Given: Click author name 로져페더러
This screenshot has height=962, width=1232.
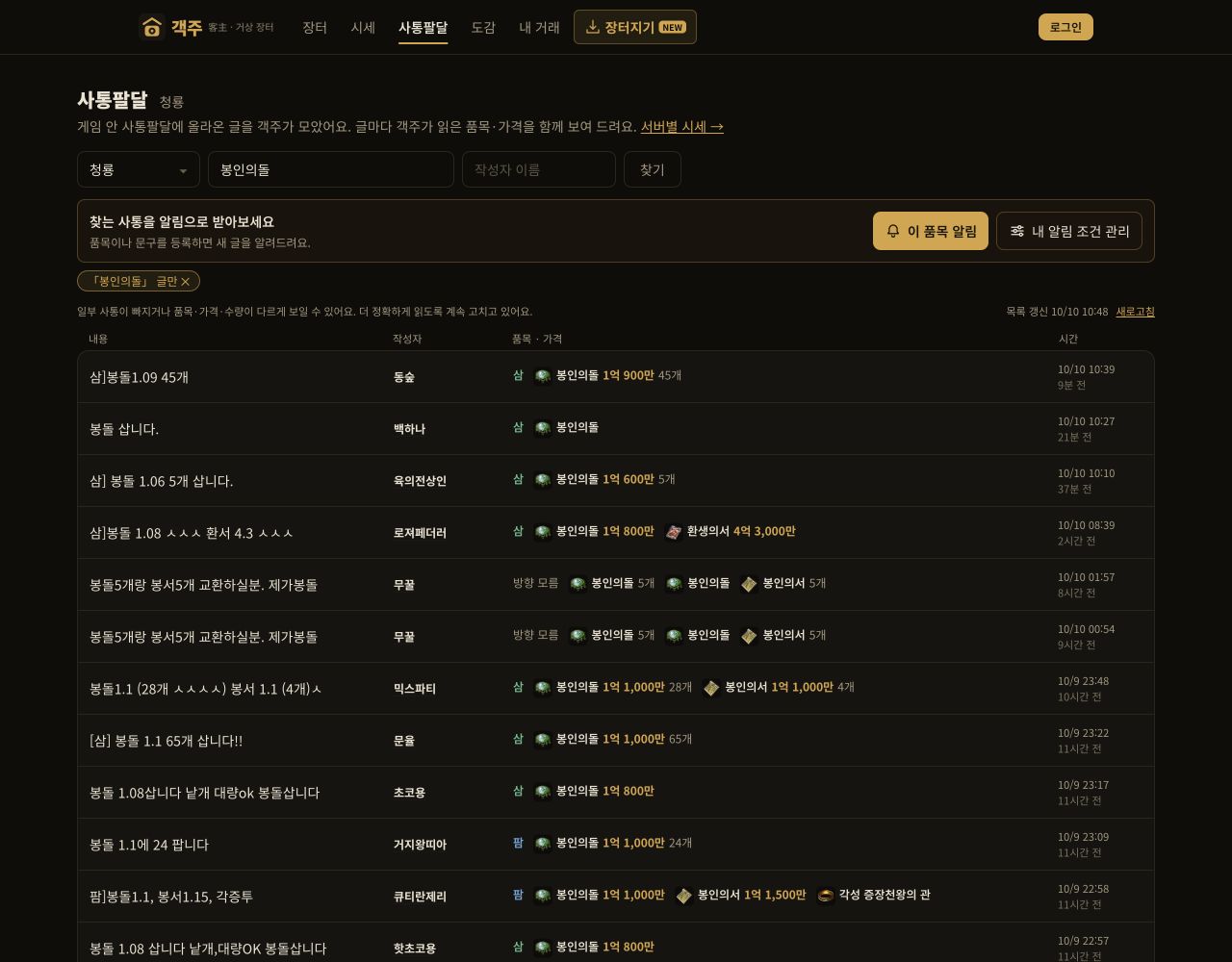Looking at the screenshot, I should click(420, 533).
